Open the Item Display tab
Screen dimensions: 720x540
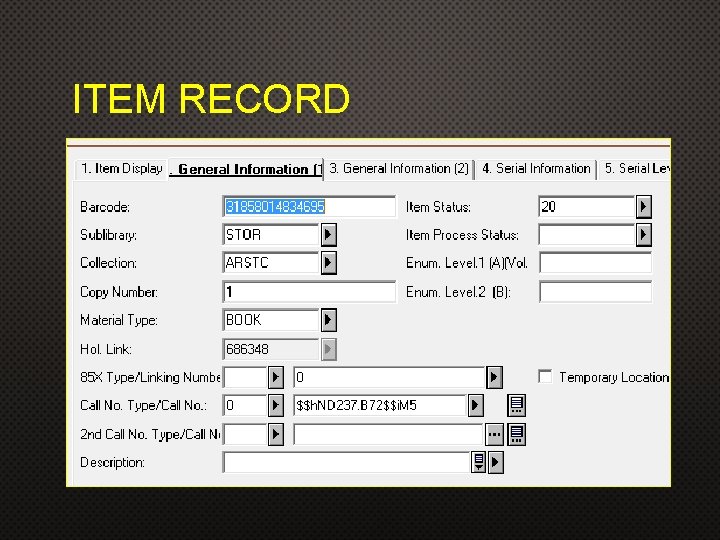tap(121, 169)
